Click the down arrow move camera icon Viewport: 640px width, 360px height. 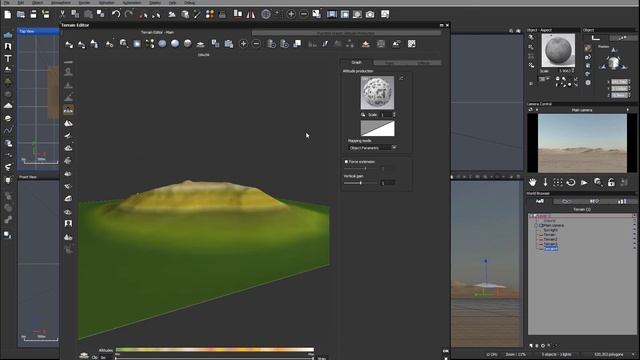click(545, 182)
